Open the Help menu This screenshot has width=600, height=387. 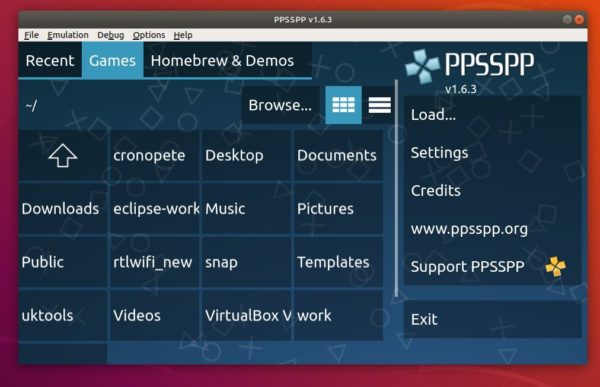click(183, 35)
